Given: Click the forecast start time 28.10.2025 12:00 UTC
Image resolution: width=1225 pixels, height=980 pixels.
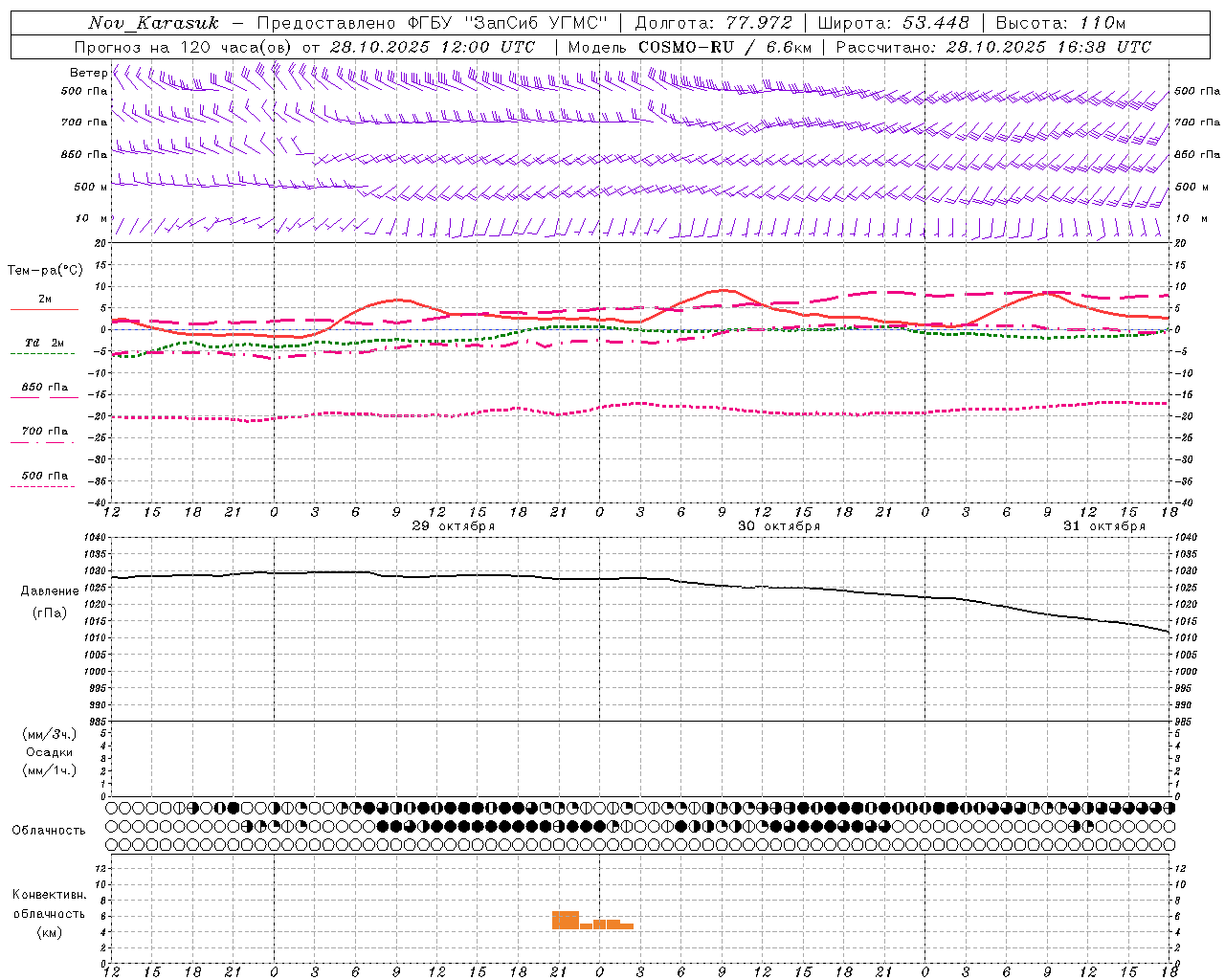Looking at the screenshot, I should tap(433, 47).
